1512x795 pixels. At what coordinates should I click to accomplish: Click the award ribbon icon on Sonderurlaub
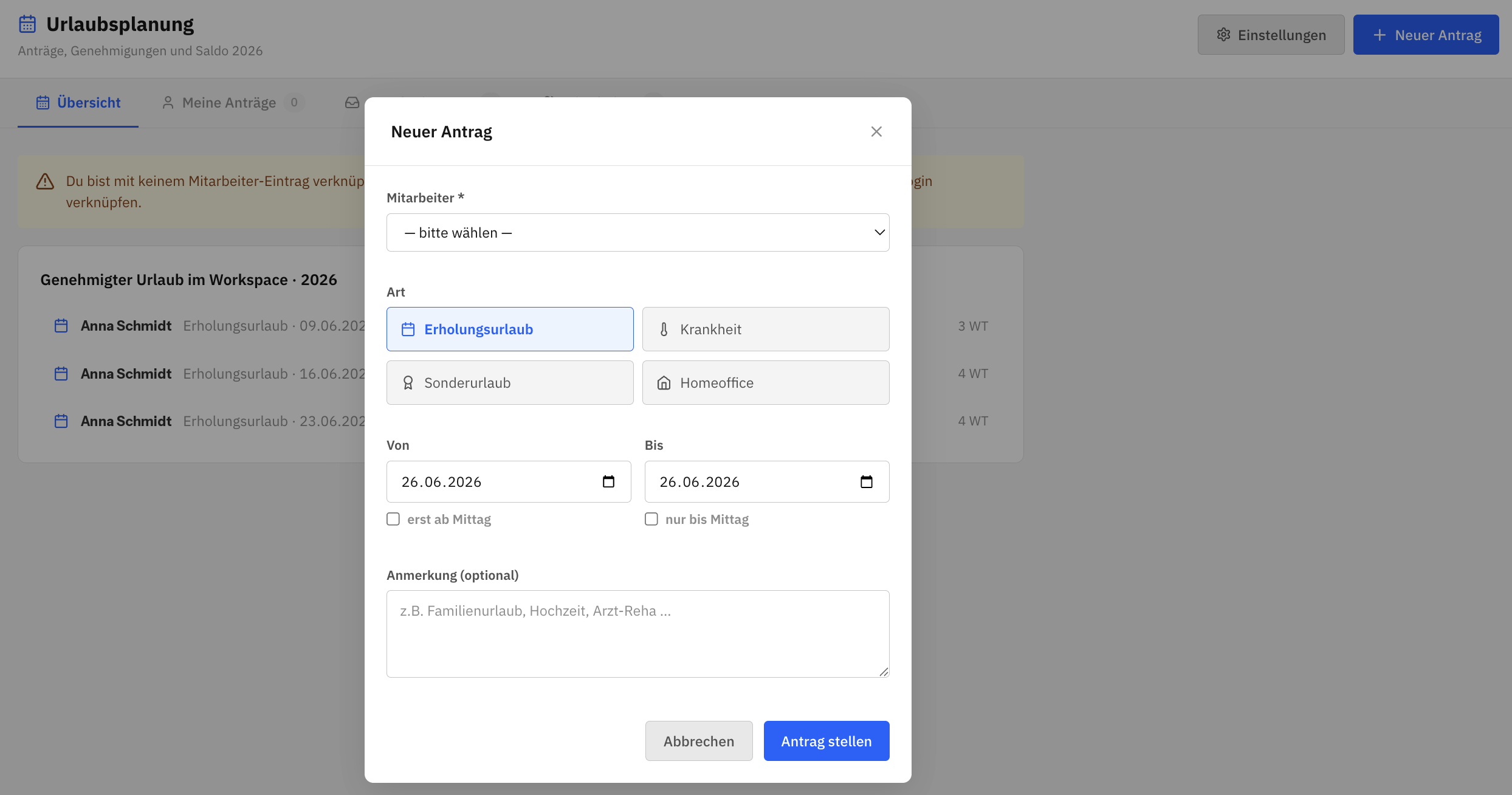point(408,382)
